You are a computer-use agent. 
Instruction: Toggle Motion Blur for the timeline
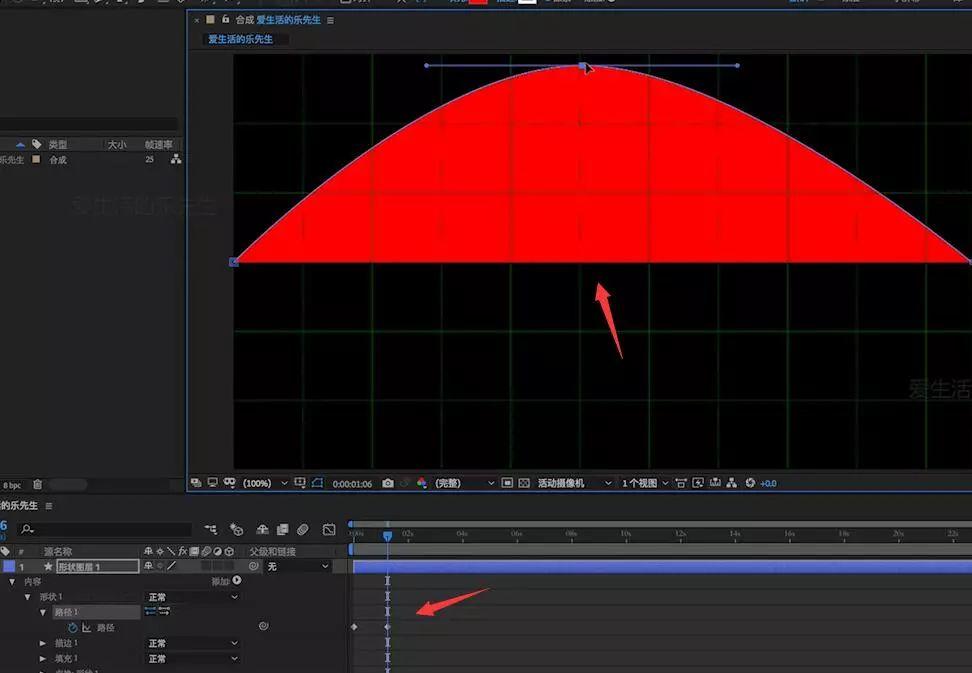pyautogui.click(x=303, y=529)
